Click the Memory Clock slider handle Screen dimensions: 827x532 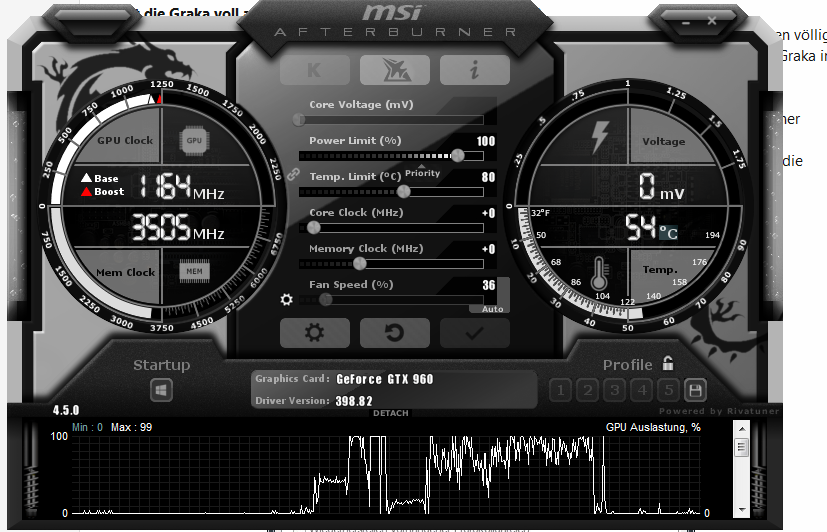pos(360,263)
